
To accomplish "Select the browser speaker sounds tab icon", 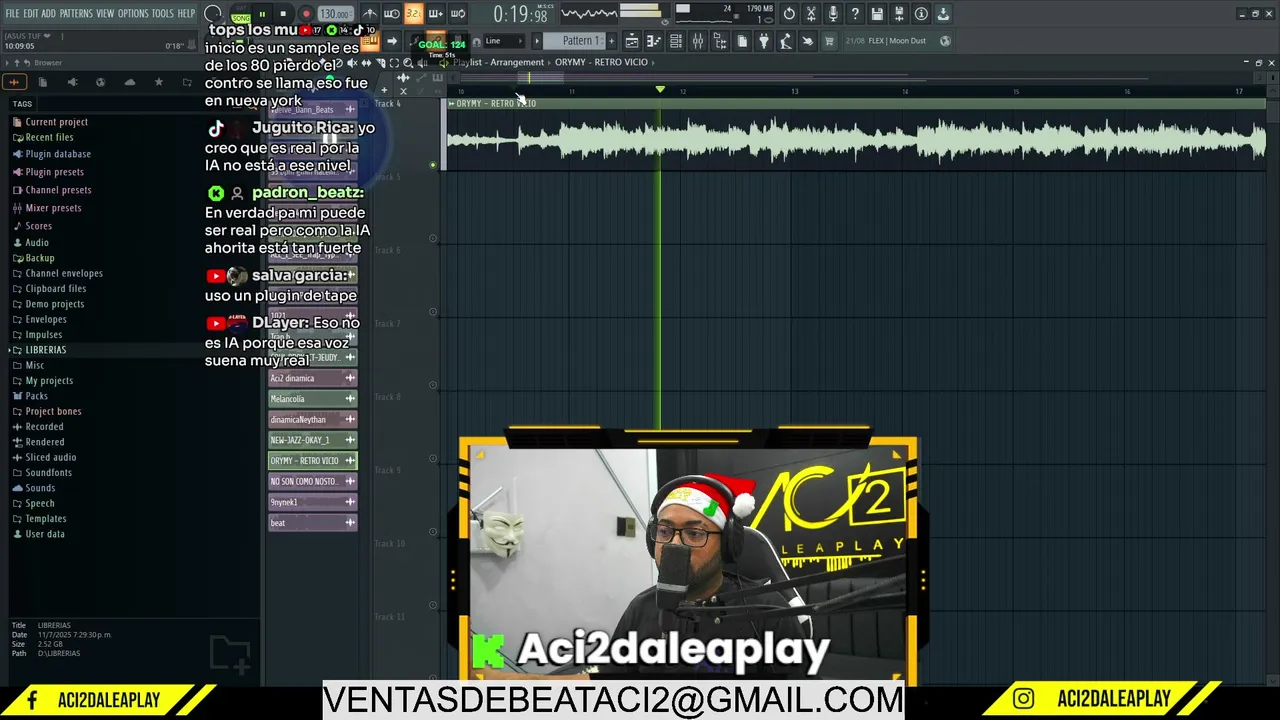I will [72, 82].
